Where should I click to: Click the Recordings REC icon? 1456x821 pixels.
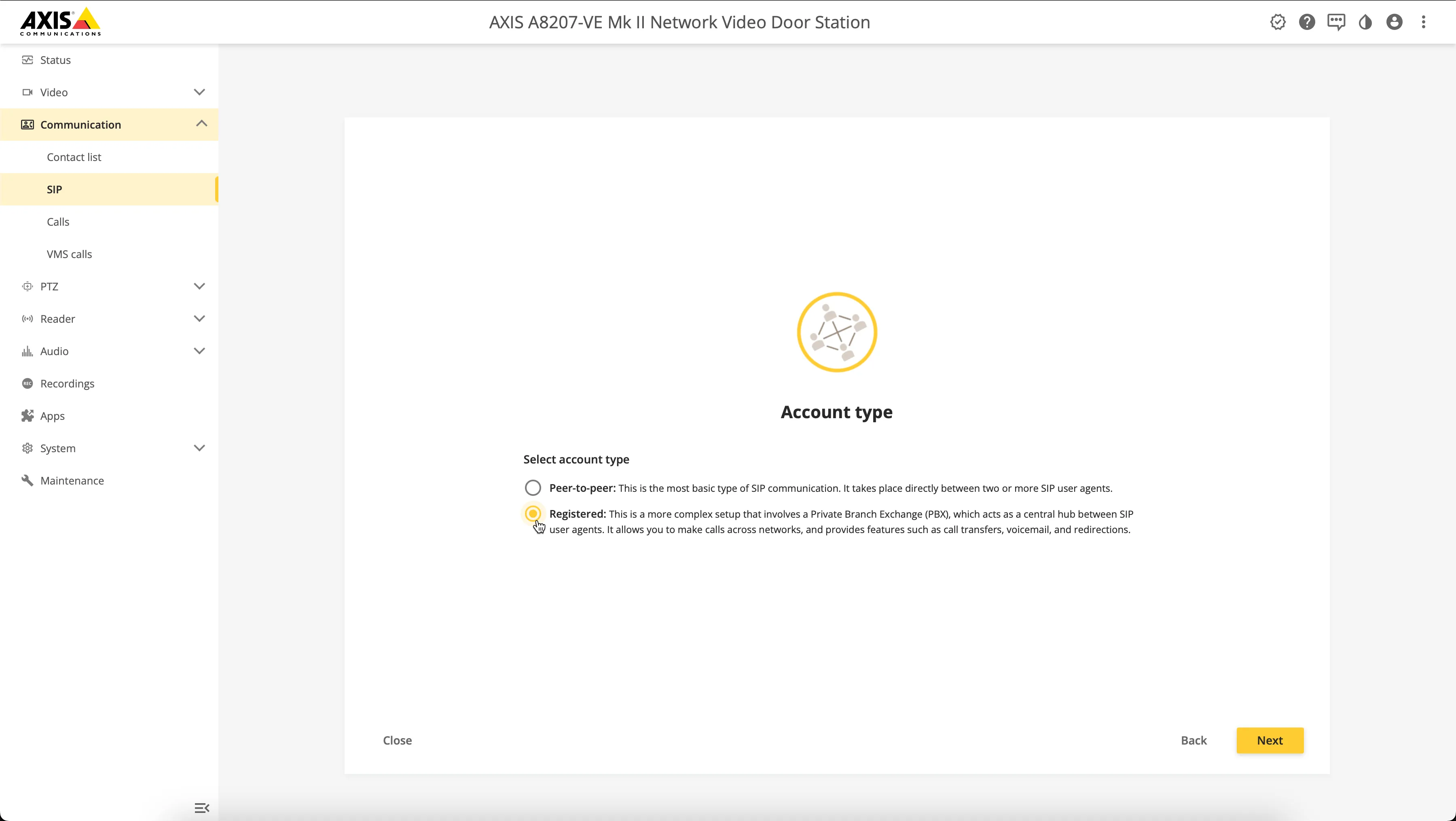pyautogui.click(x=27, y=383)
